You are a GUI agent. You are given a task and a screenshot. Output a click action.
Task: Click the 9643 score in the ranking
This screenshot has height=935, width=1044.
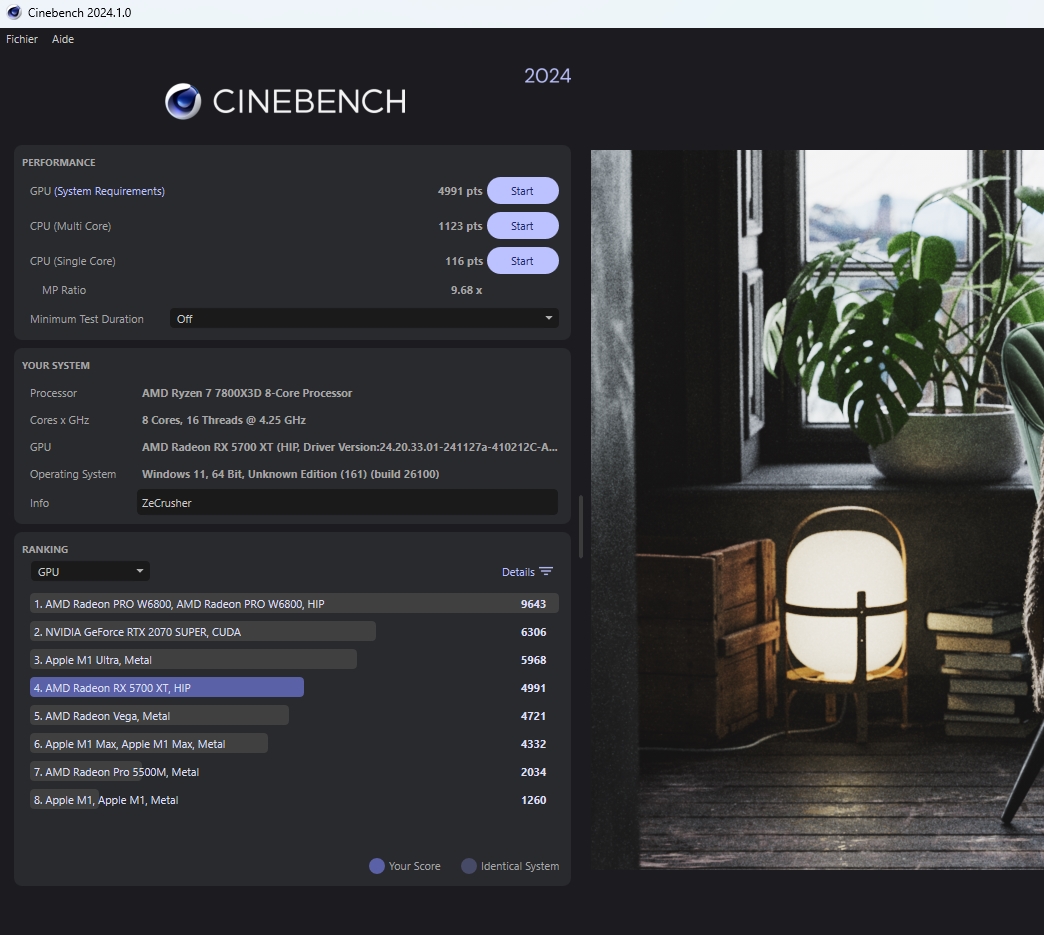click(x=533, y=604)
